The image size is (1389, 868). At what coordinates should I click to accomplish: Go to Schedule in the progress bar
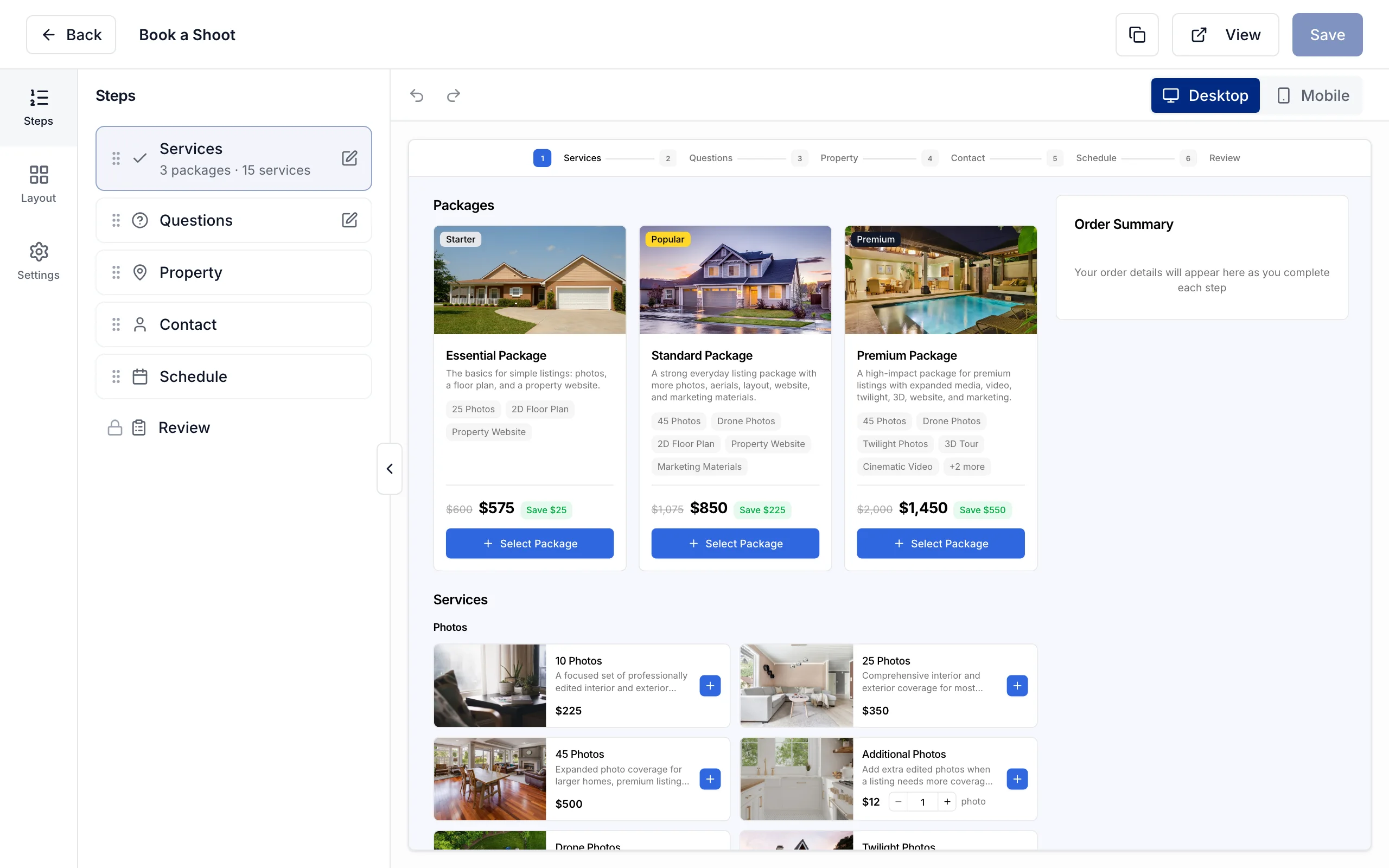point(1082,158)
